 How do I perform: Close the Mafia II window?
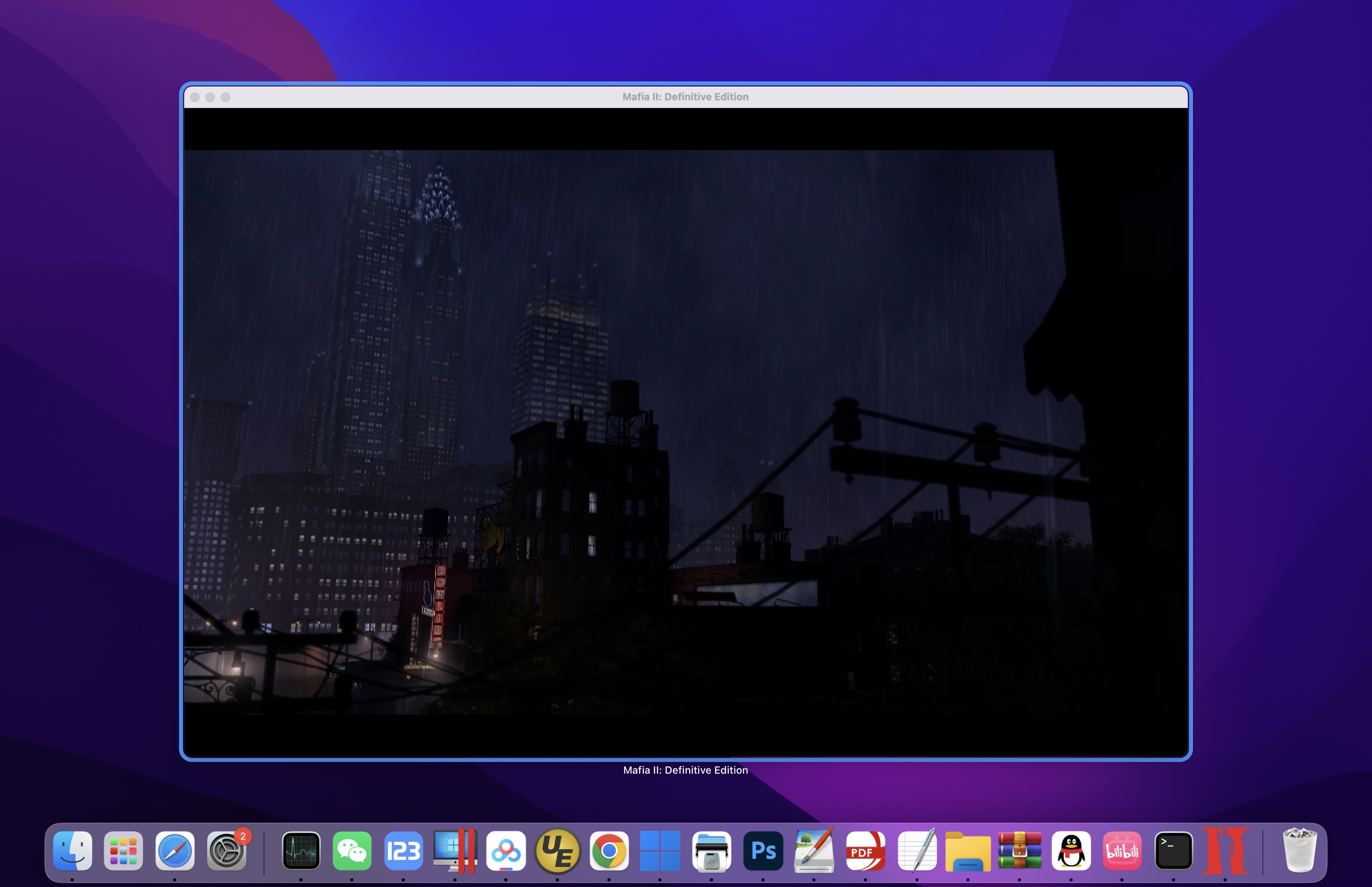tap(195, 97)
